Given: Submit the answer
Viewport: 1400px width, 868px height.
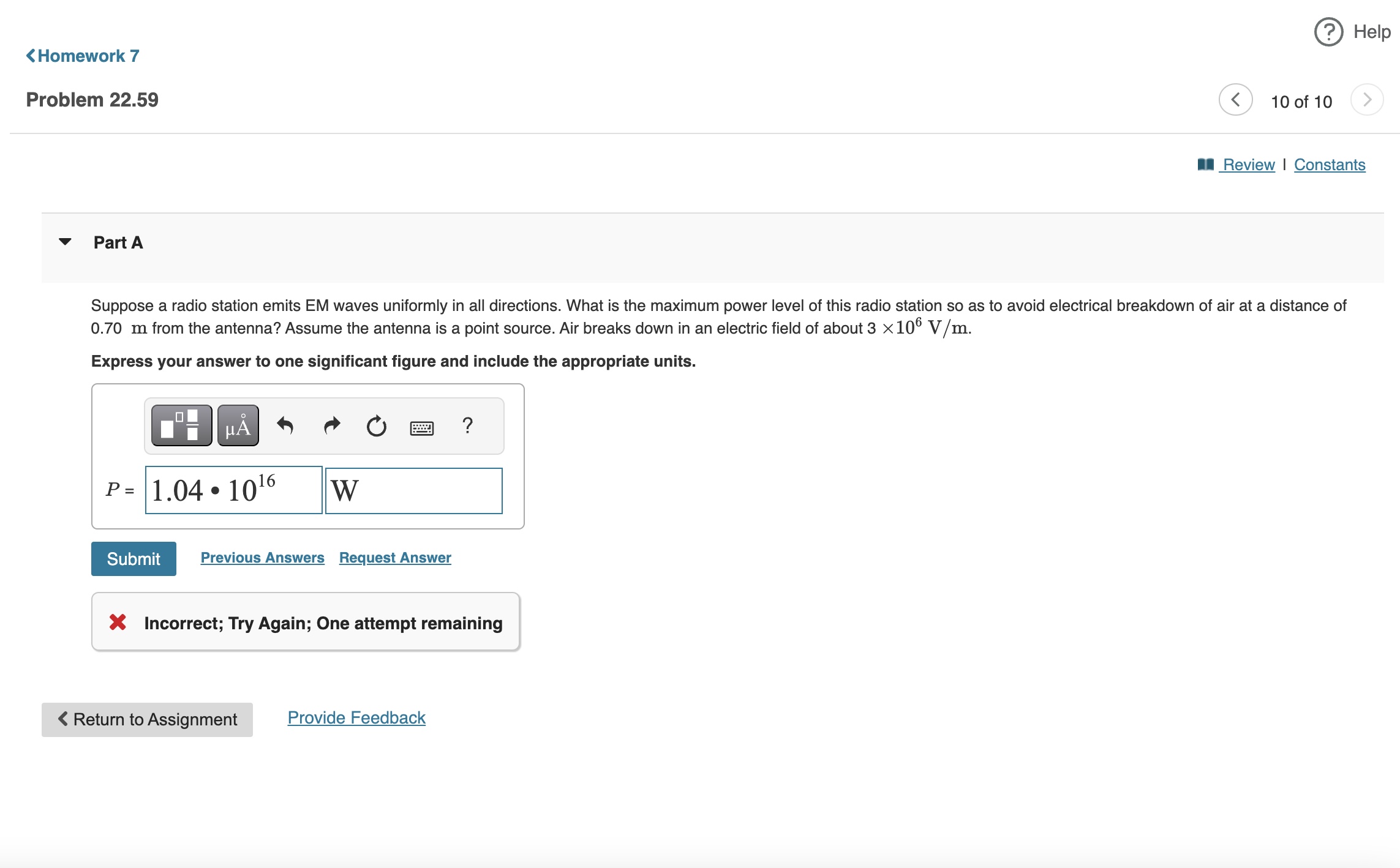Looking at the screenshot, I should (134, 558).
